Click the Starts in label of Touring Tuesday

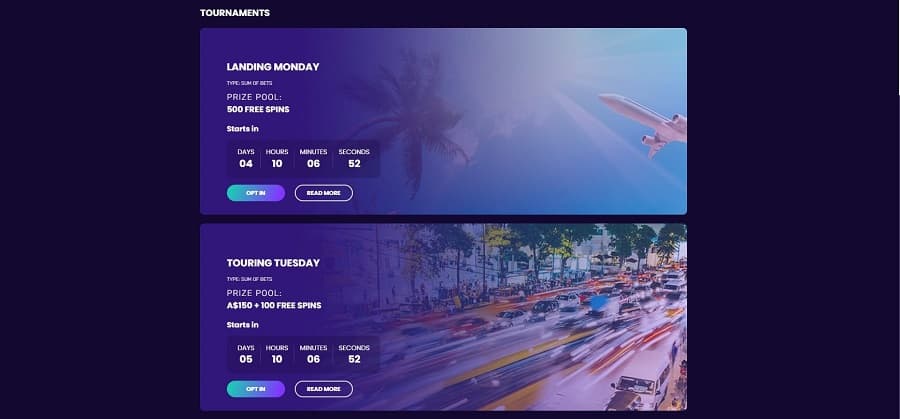[242, 325]
